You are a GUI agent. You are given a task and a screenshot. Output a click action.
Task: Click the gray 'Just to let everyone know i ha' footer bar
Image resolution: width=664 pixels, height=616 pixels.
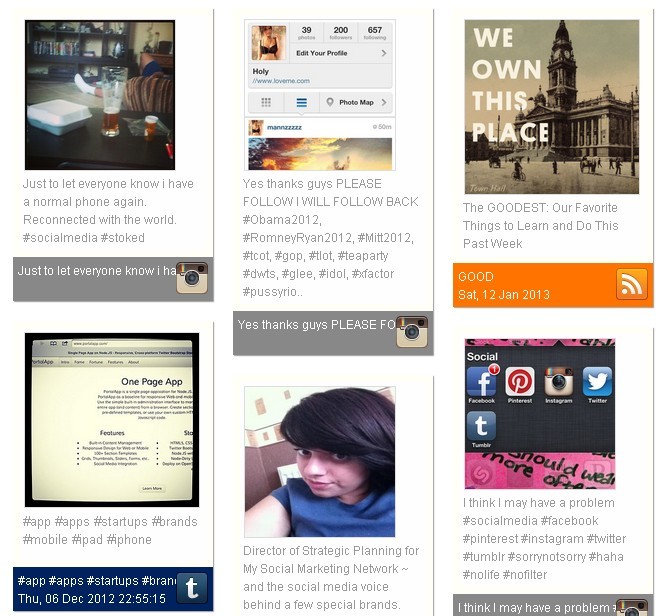(x=113, y=279)
